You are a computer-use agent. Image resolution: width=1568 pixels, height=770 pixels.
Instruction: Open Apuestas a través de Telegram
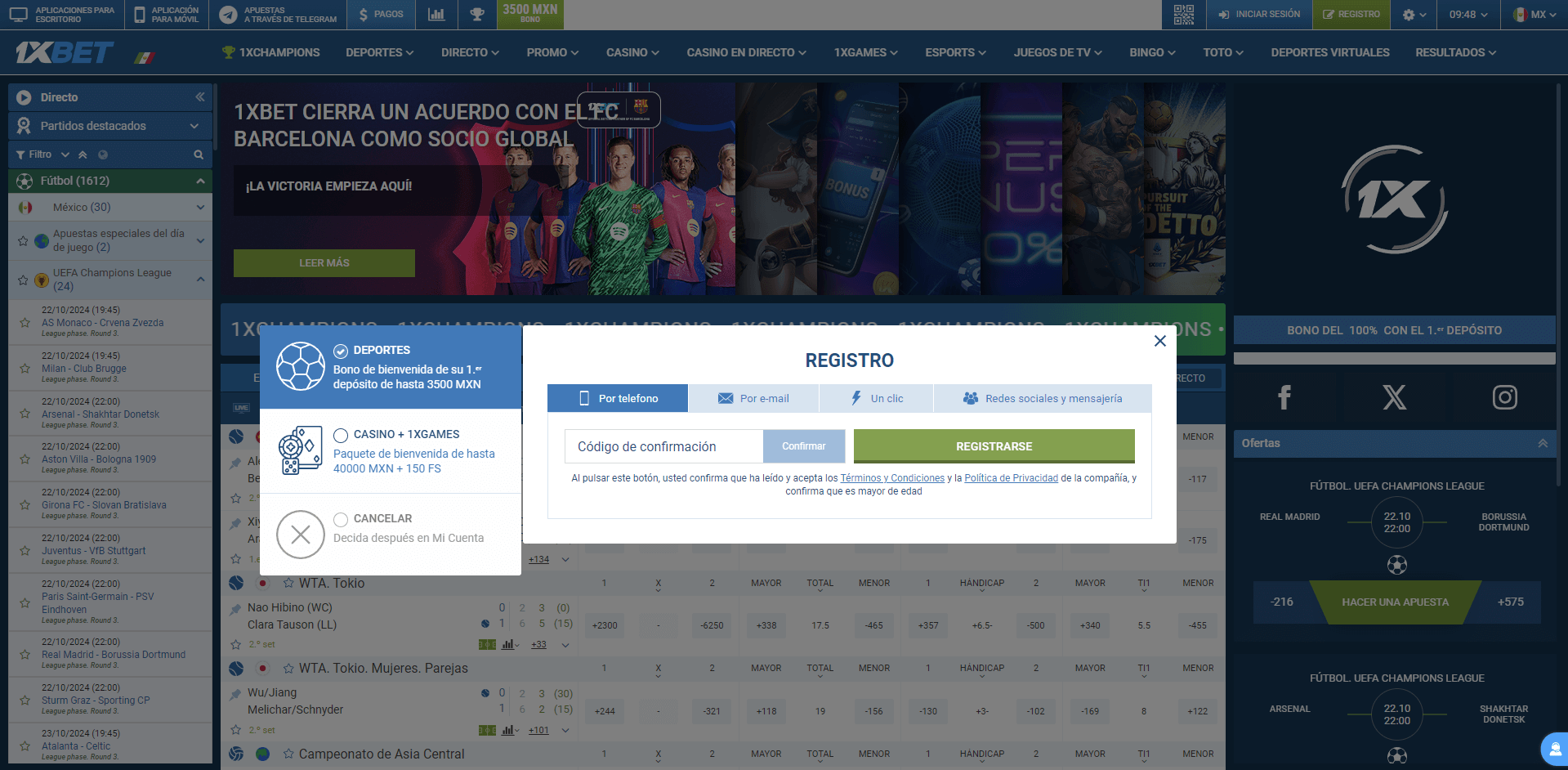[278, 15]
